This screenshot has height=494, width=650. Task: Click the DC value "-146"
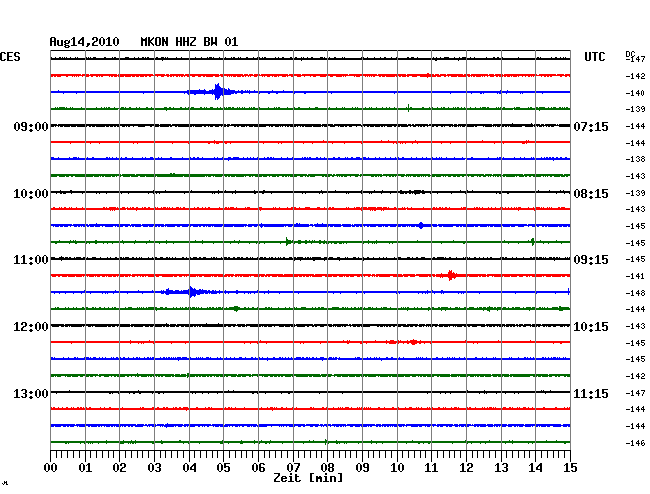(x=635, y=443)
